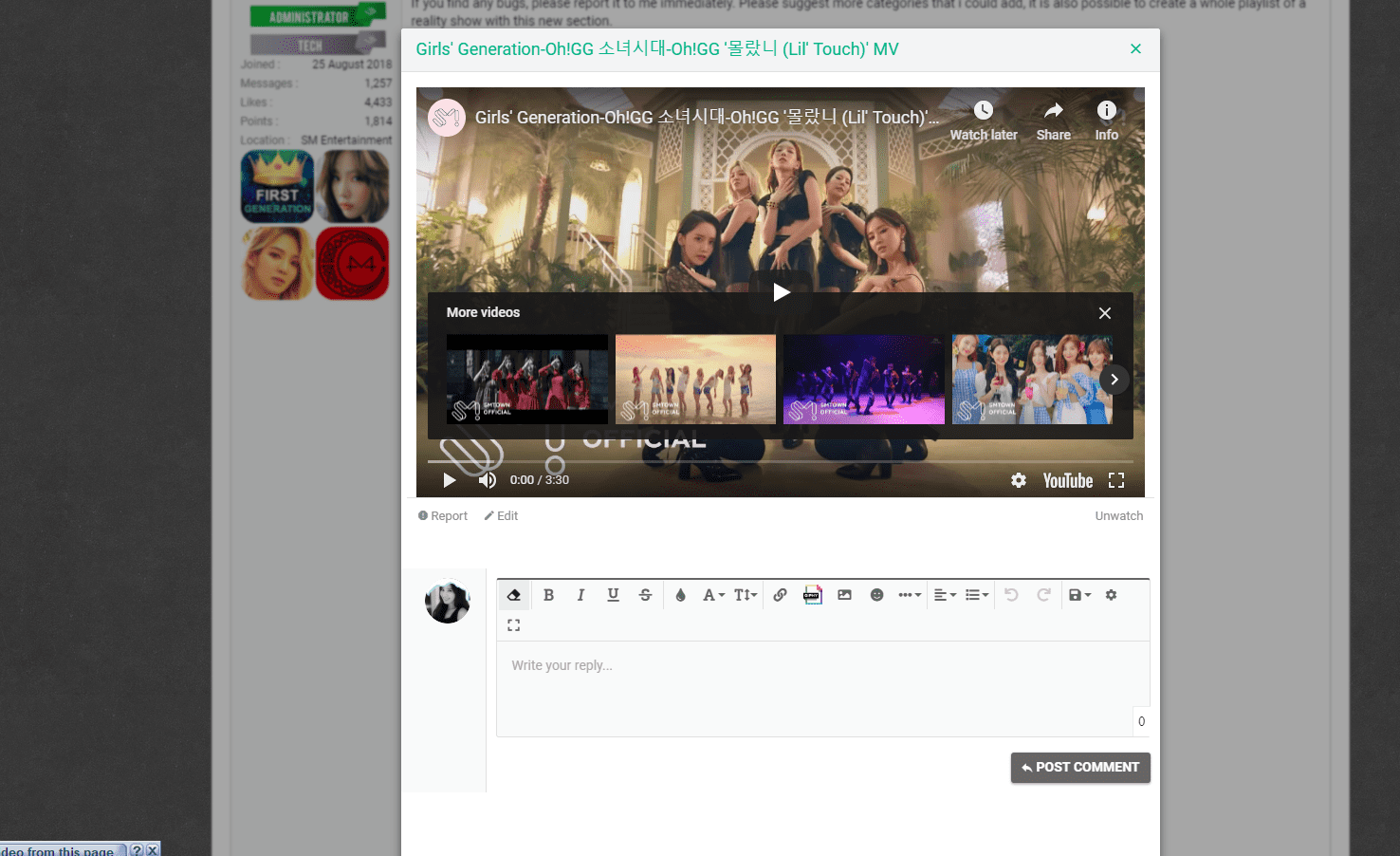Share the YouTube video
1400x856 pixels.
click(x=1054, y=121)
